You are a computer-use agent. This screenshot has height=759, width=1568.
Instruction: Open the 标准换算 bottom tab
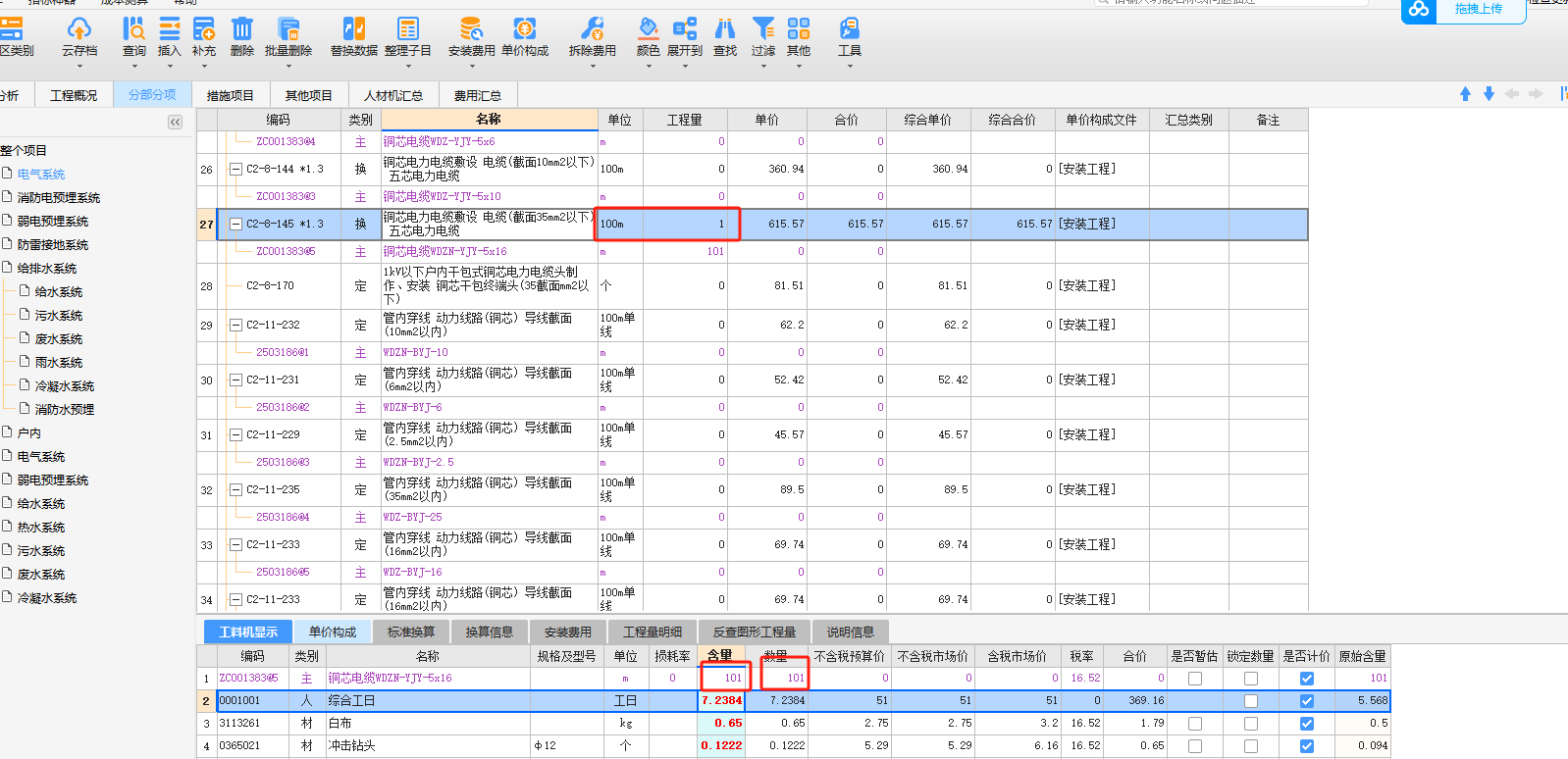(x=411, y=632)
